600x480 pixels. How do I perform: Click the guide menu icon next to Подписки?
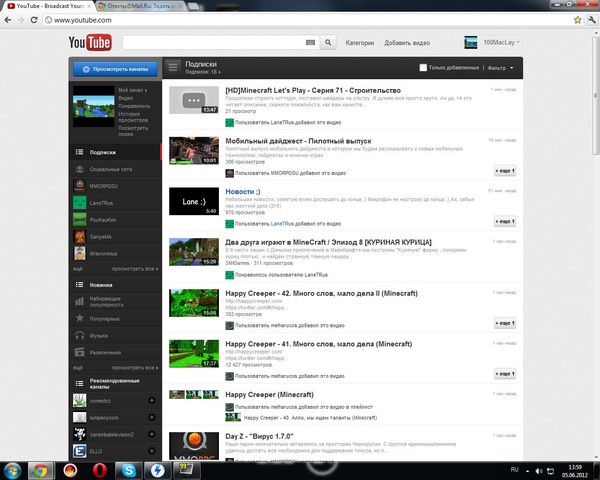click(173, 67)
